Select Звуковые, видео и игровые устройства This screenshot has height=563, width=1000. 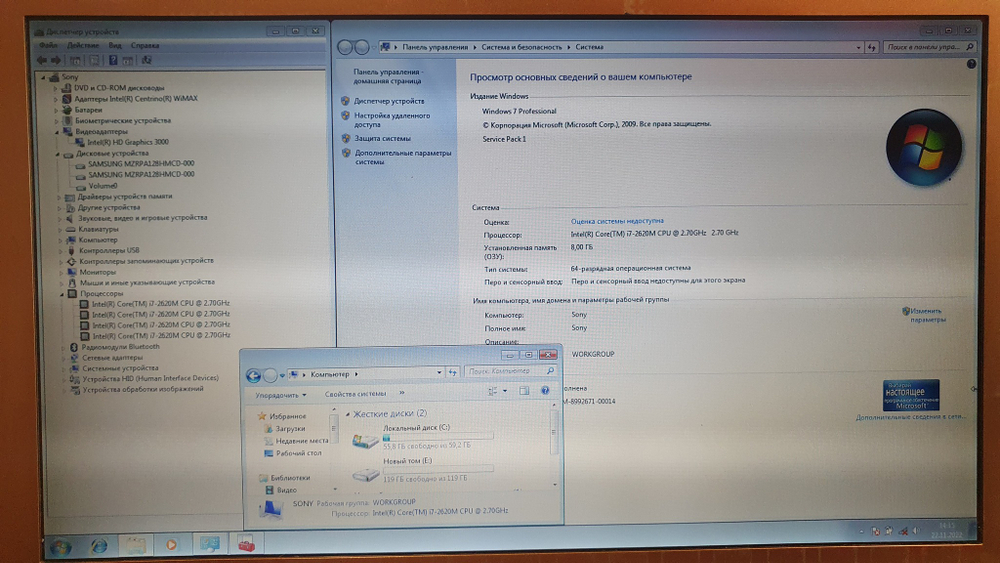(x=142, y=218)
